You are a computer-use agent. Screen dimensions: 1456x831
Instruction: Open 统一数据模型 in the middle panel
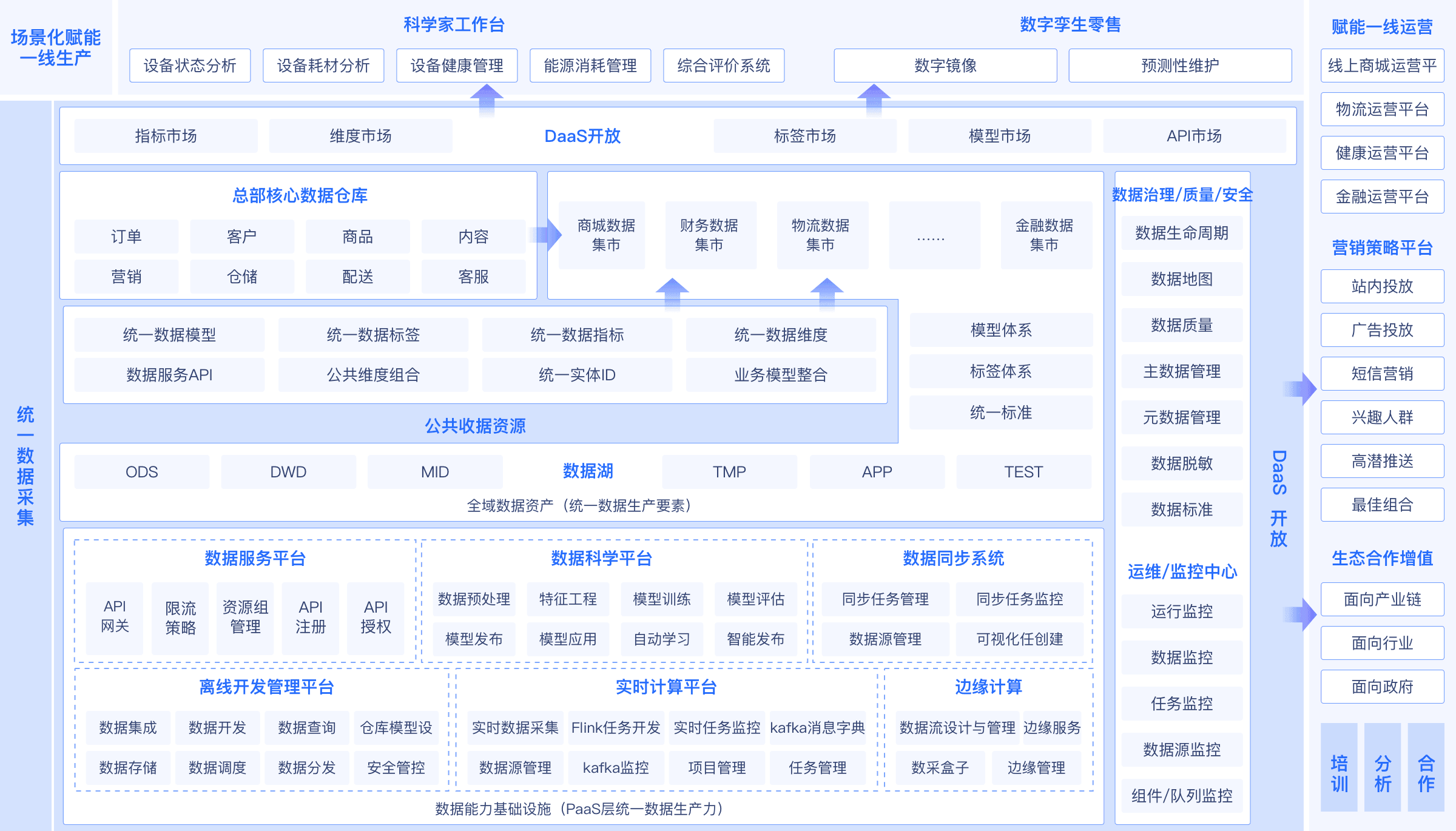(x=170, y=334)
